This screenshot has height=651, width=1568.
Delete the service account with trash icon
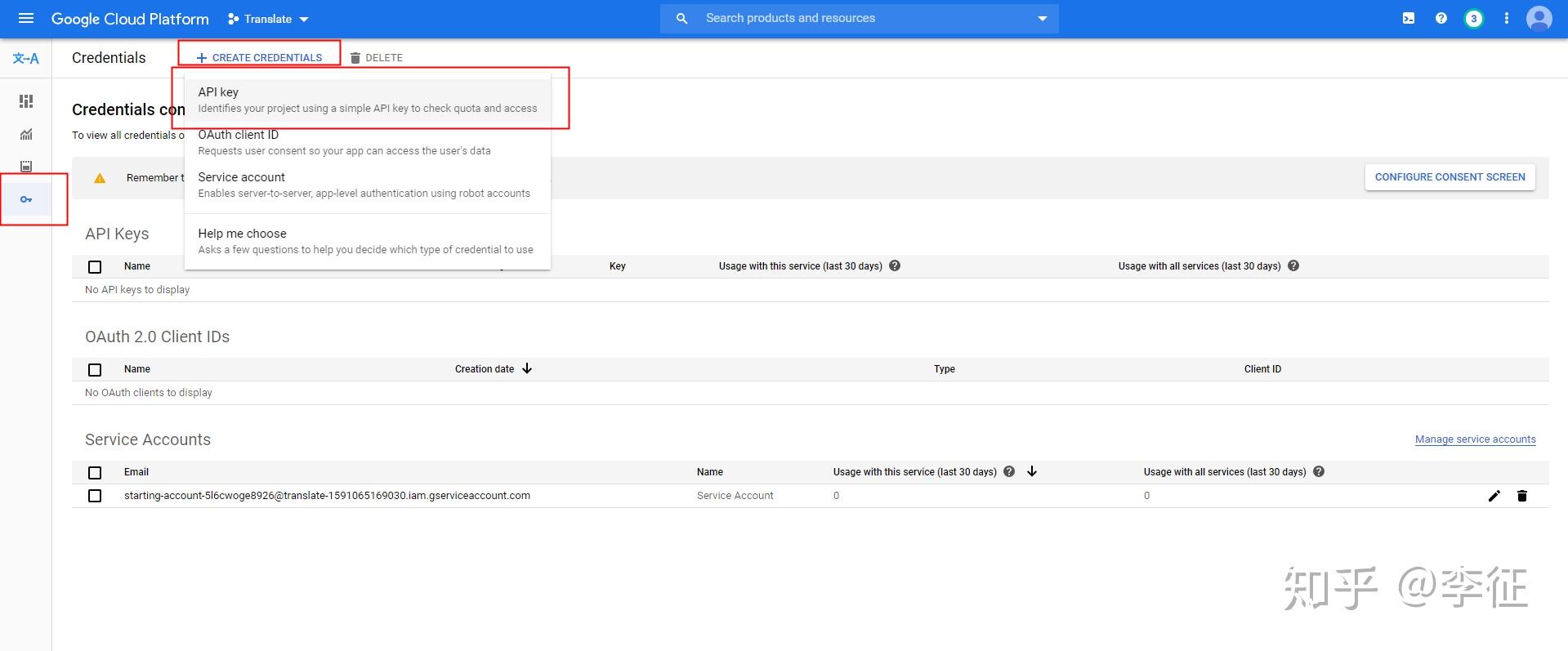point(1522,496)
